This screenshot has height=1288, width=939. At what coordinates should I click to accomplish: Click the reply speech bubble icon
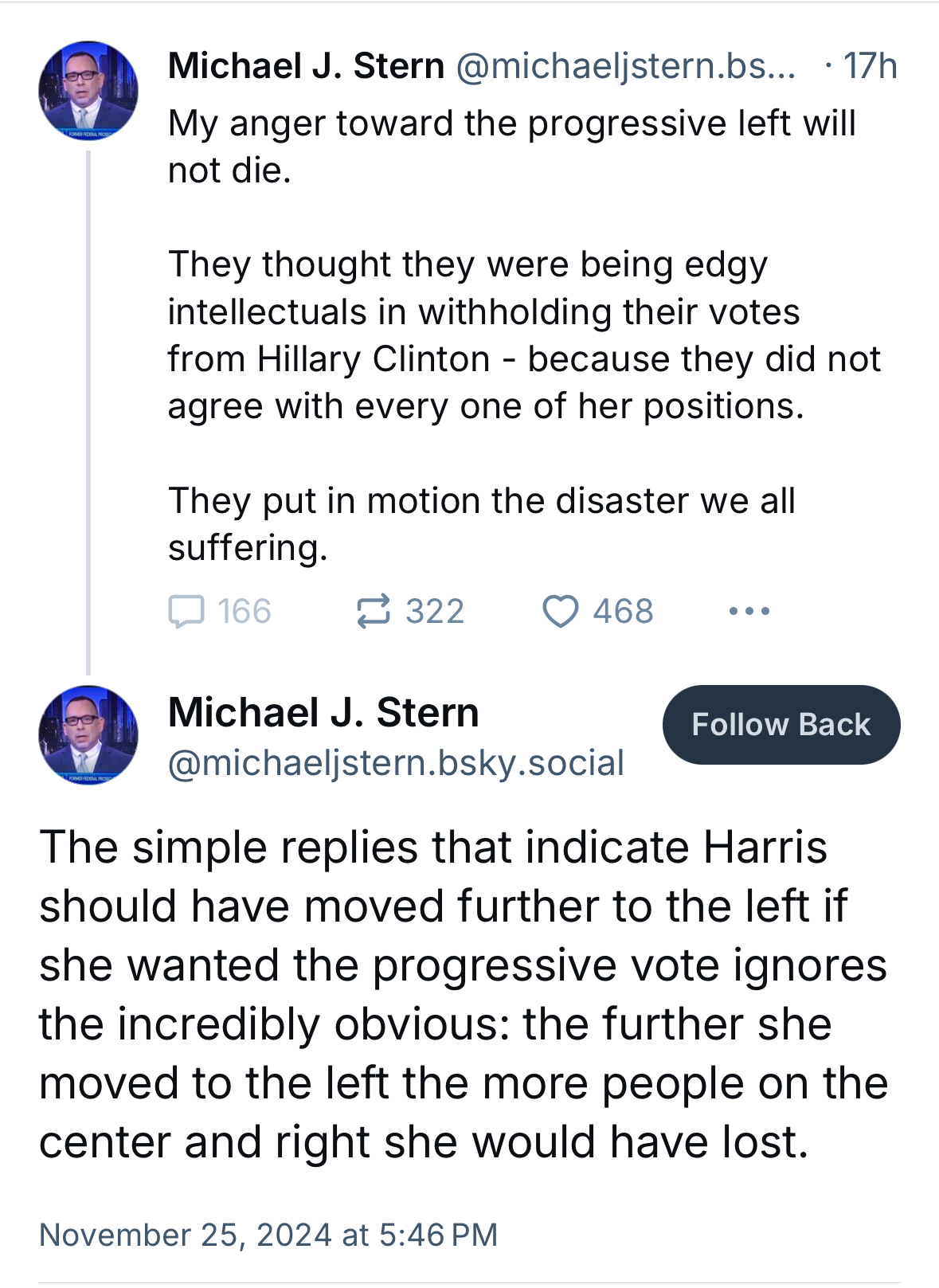click(x=186, y=612)
